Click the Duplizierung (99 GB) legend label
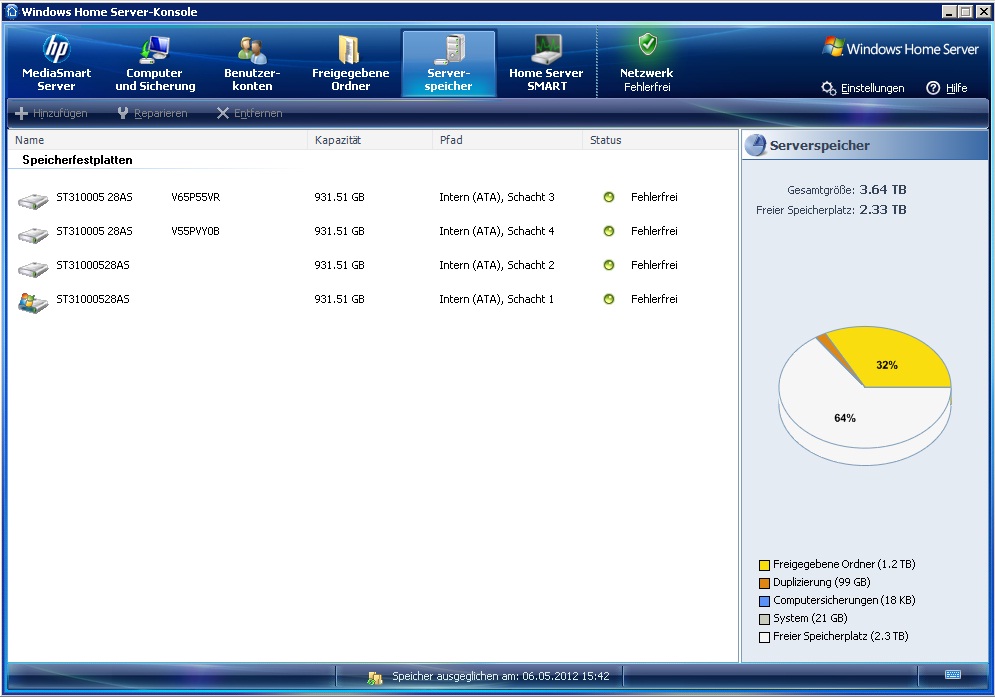Image resolution: width=995 pixels, height=697 pixels. [x=822, y=582]
